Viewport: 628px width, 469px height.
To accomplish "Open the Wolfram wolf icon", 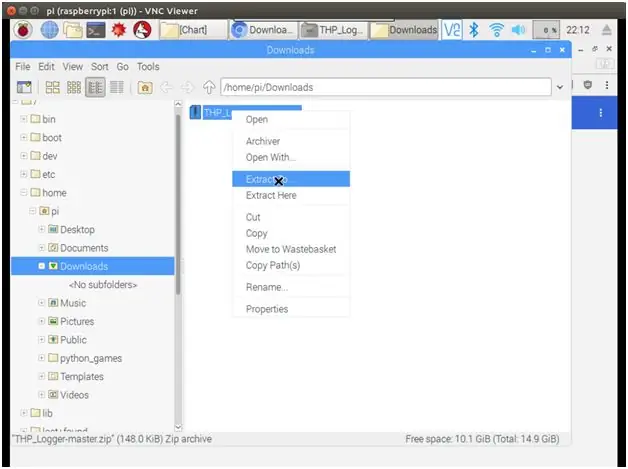I will (x=142, y=30).
